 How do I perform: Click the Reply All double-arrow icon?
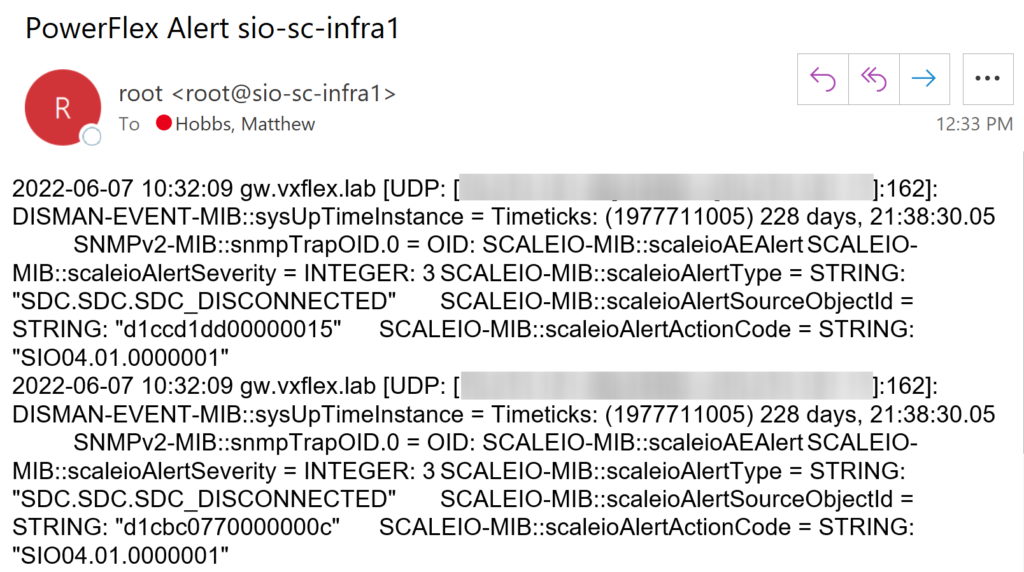(x=874, y=79)
